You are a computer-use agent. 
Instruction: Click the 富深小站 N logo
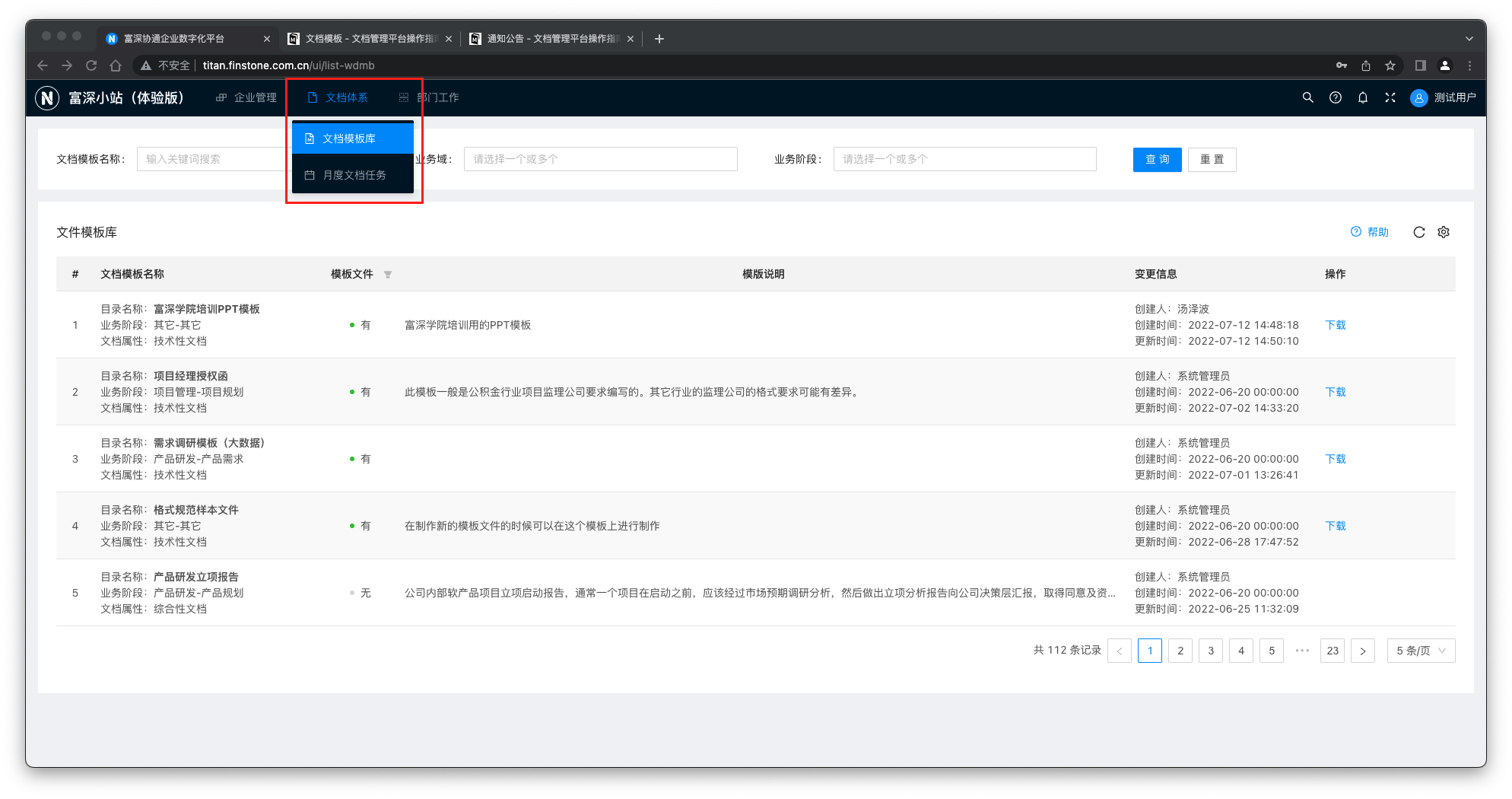[47, 97]
